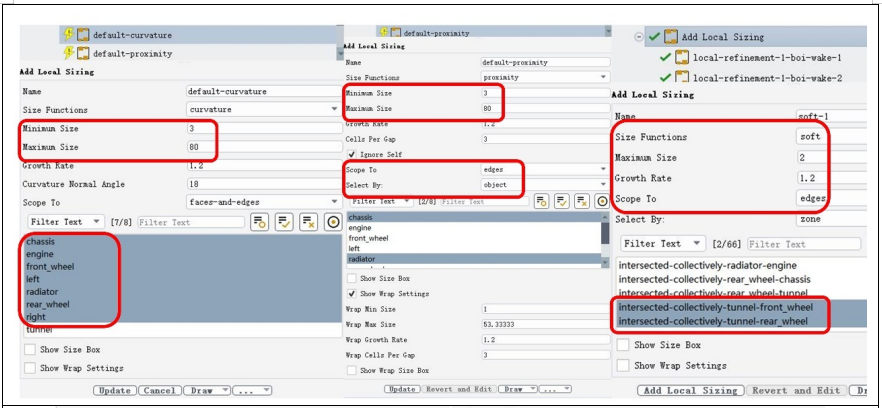Click the circular target icon in default-curvature panel
The width and height of the screenshot is (882, 408).
coord(332,222)
